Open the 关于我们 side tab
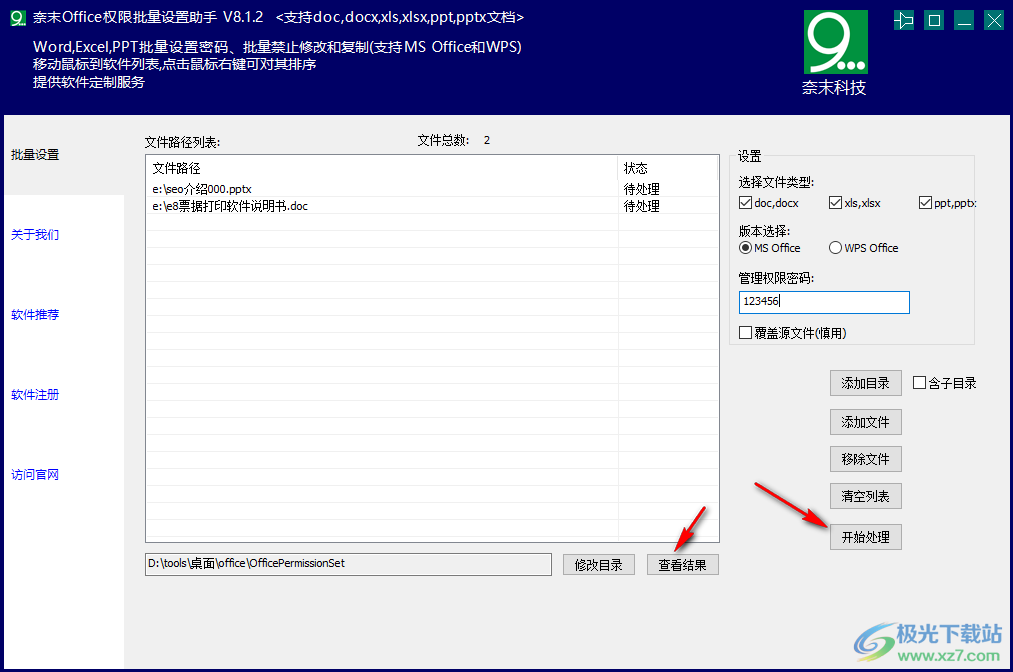 (x=35, y=235)
